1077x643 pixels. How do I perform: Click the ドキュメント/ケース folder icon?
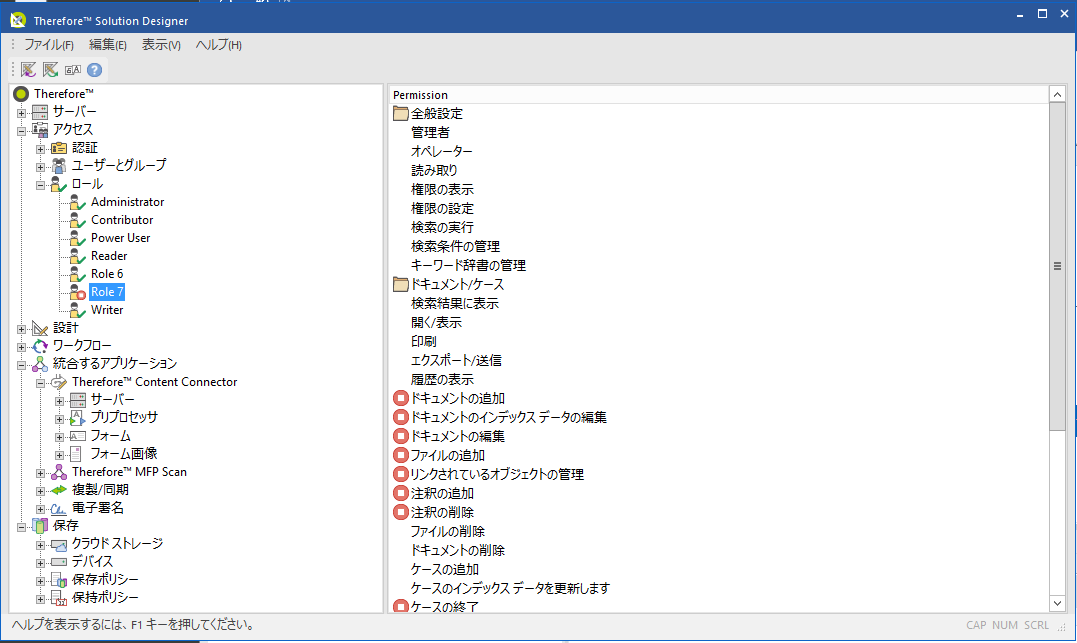point(400,284)
